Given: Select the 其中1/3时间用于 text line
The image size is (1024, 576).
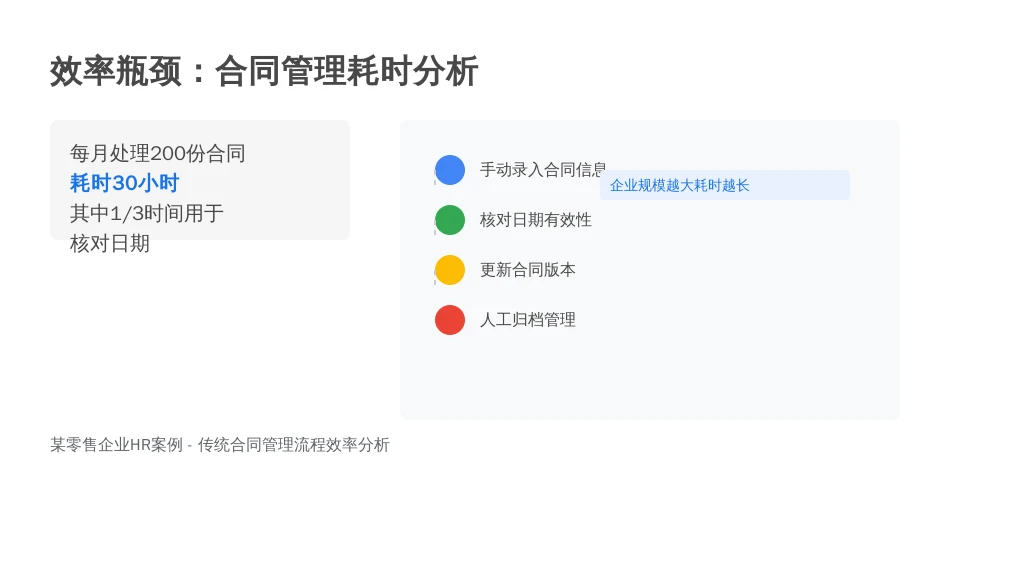Looking at the screenshot, I should (147, 213).
